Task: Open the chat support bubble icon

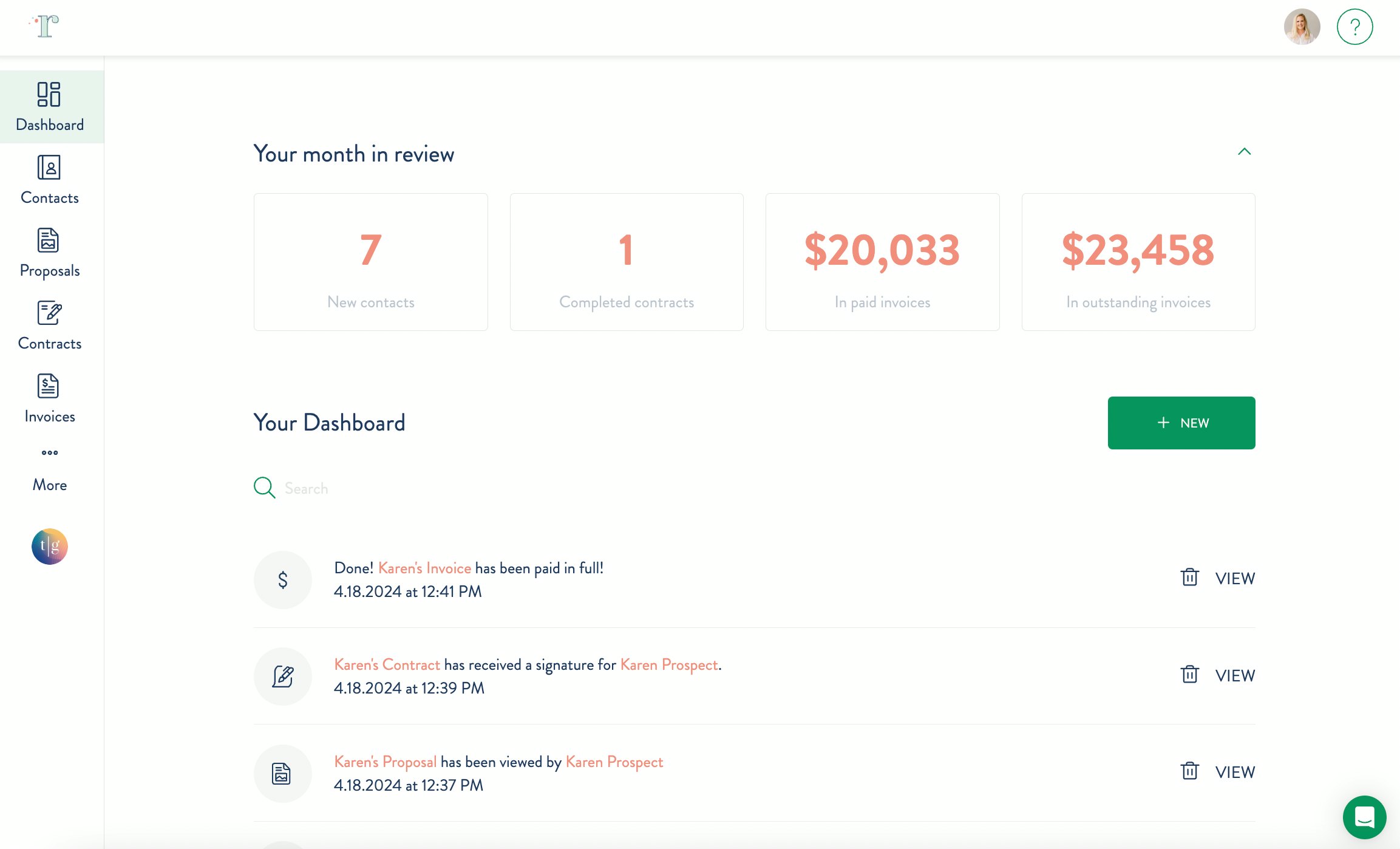Action: click(x=1364, y=817)
